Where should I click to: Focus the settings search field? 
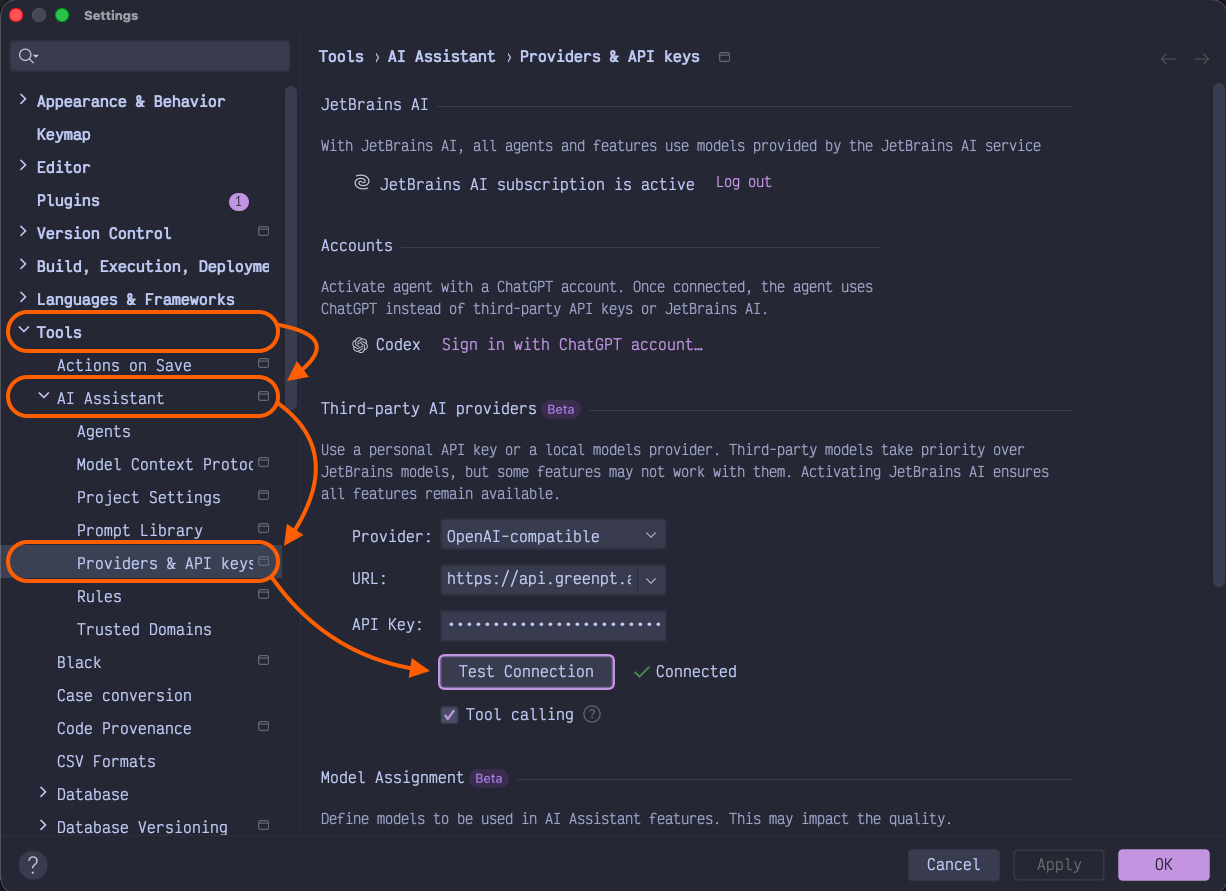150,56
